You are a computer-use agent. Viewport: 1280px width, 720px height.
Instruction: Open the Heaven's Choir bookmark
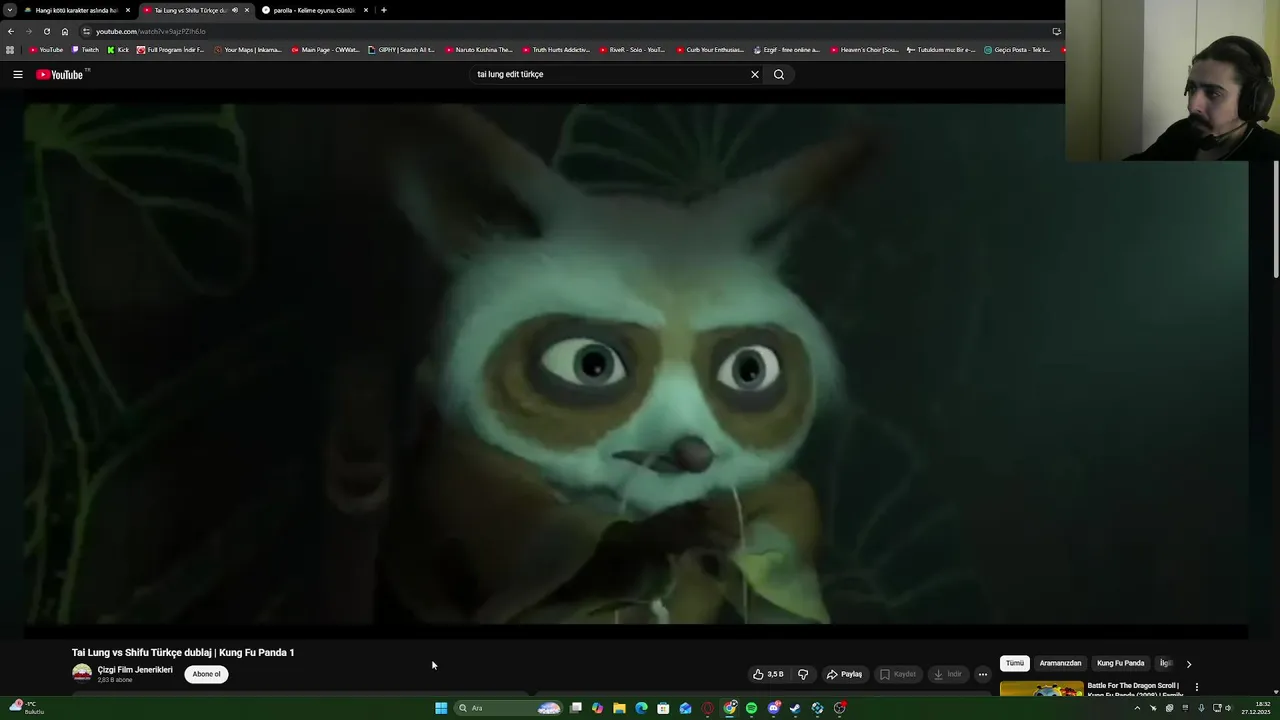click(863, 49)
